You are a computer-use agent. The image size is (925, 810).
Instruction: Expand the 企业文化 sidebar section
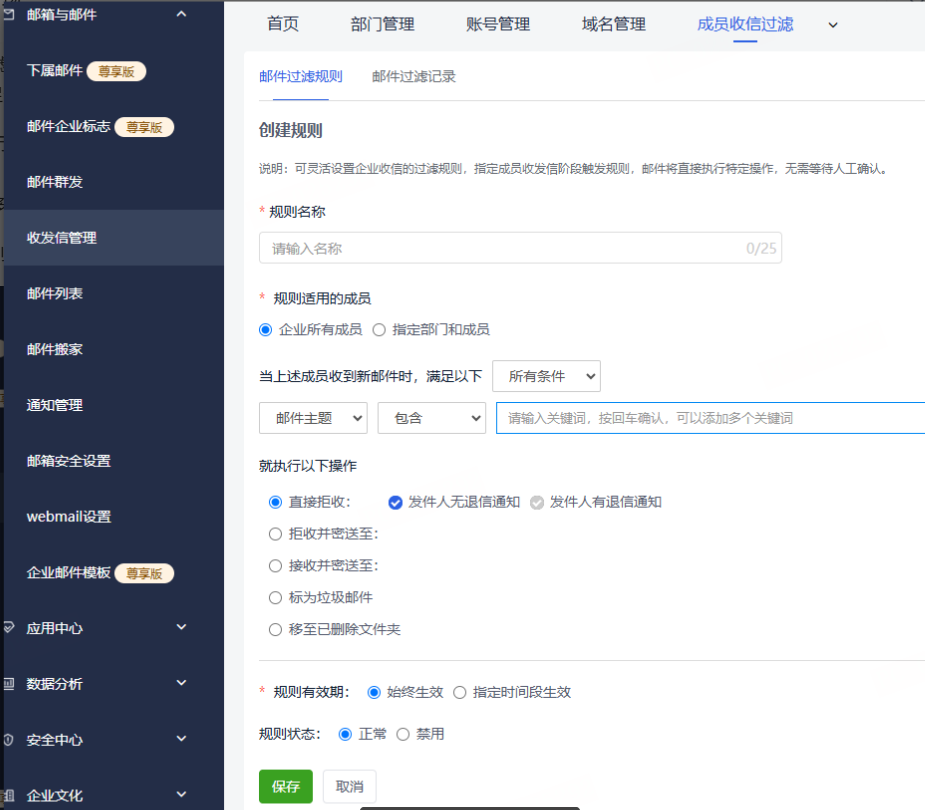(181, 794)
